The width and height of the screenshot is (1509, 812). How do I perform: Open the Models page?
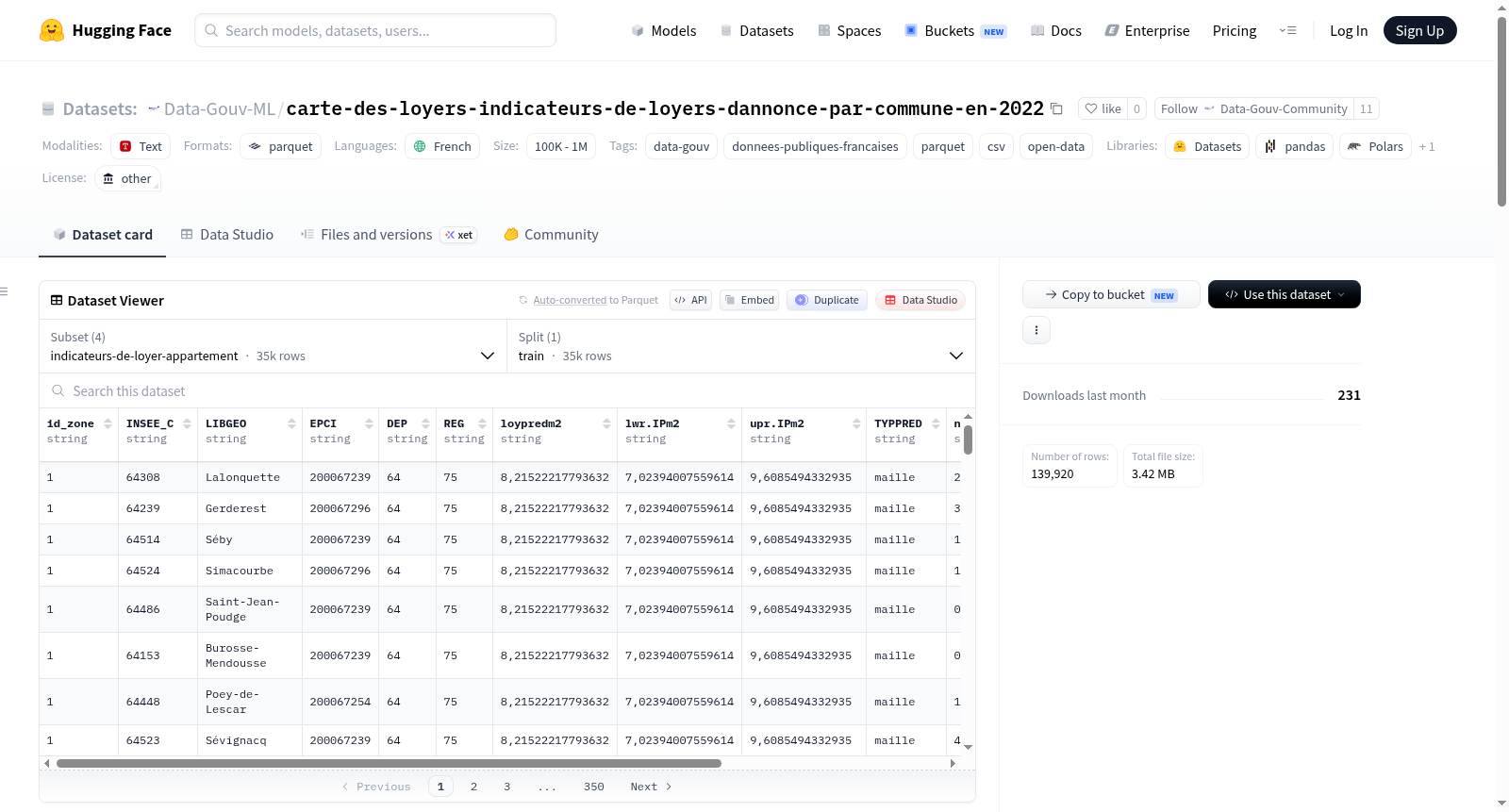(664, 30)
